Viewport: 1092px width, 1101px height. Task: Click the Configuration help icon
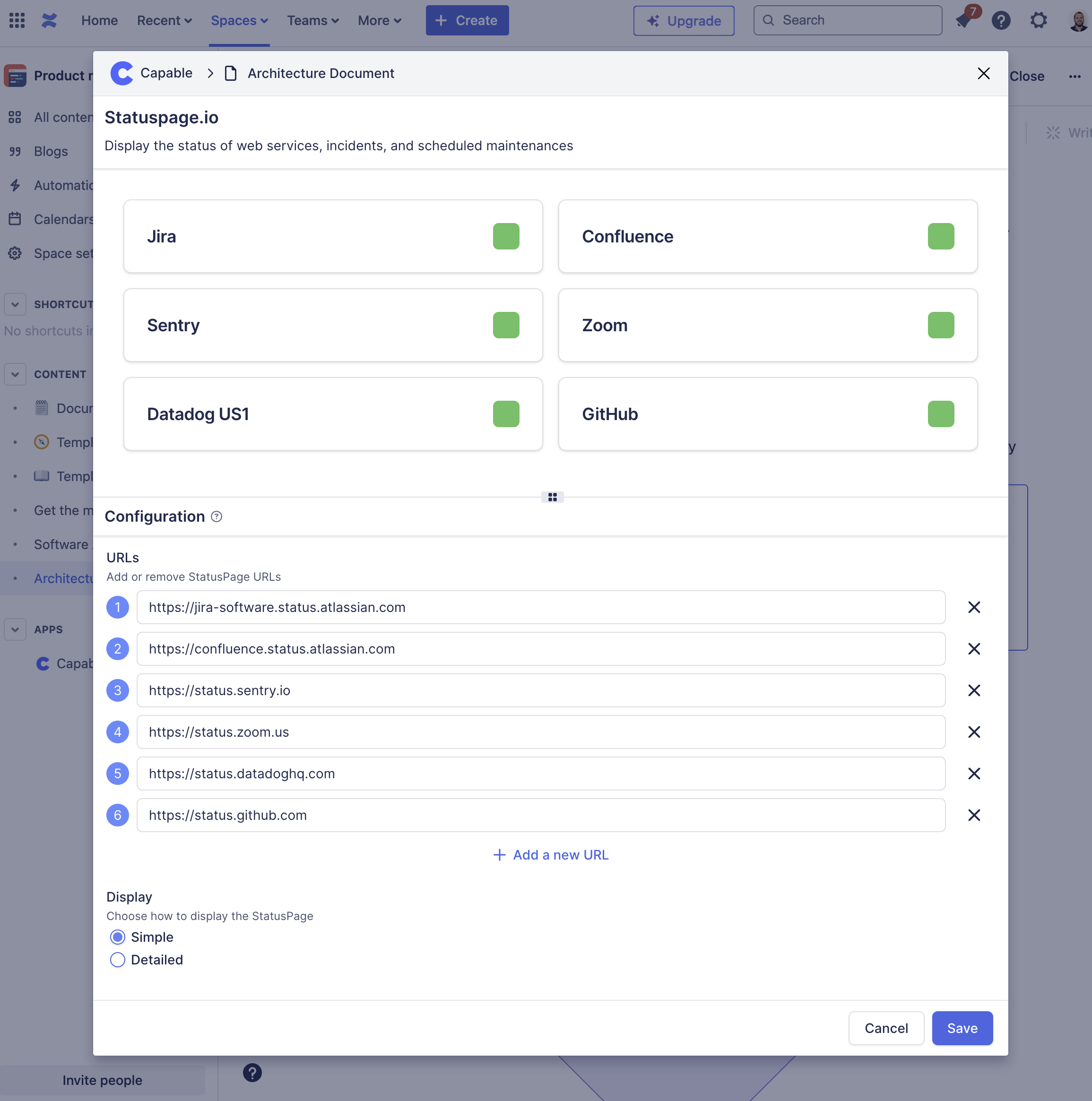tap(217, 516)
